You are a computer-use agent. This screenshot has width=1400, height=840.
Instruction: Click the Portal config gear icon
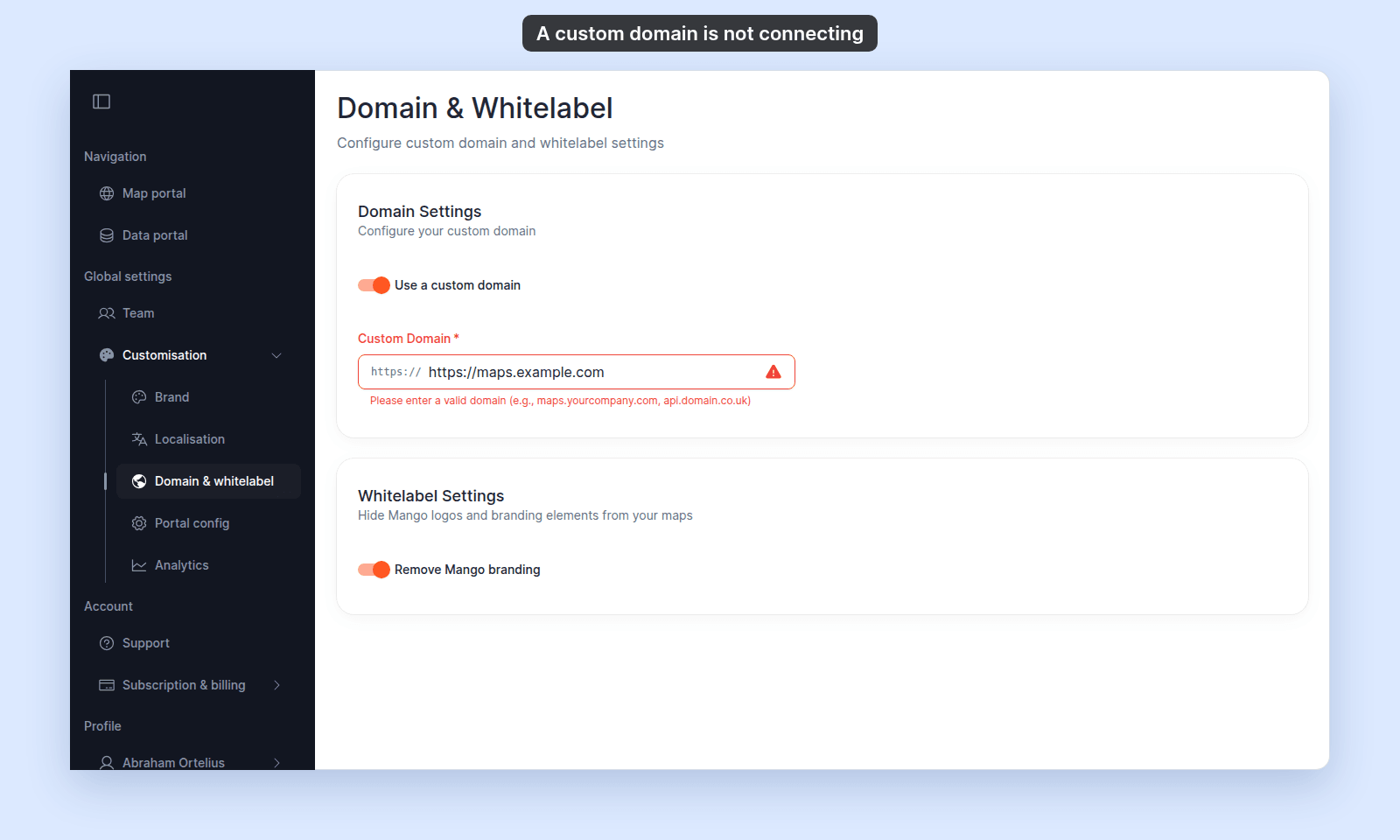[139, 523]
